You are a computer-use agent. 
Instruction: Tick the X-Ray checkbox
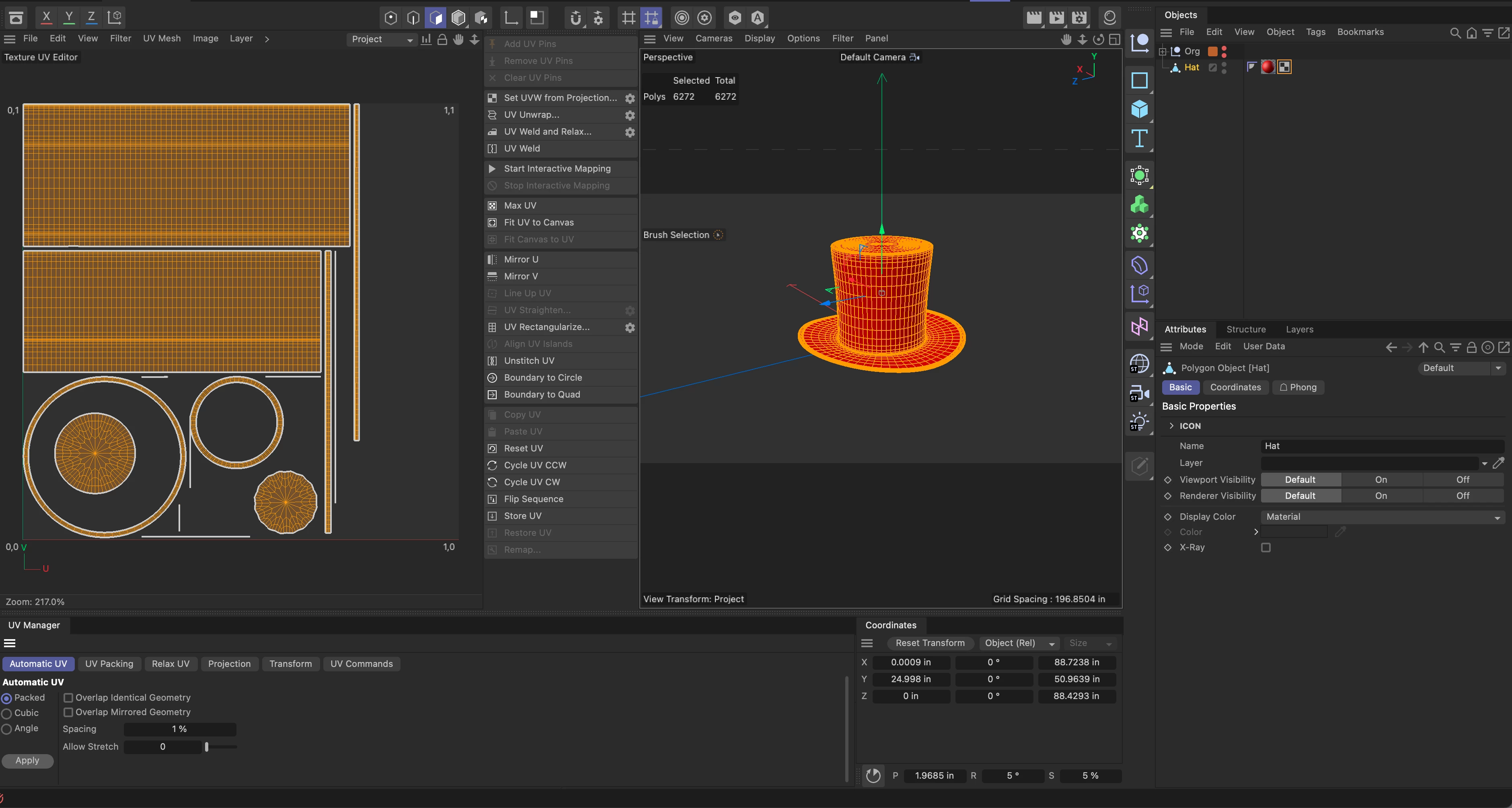point(1265,548)
